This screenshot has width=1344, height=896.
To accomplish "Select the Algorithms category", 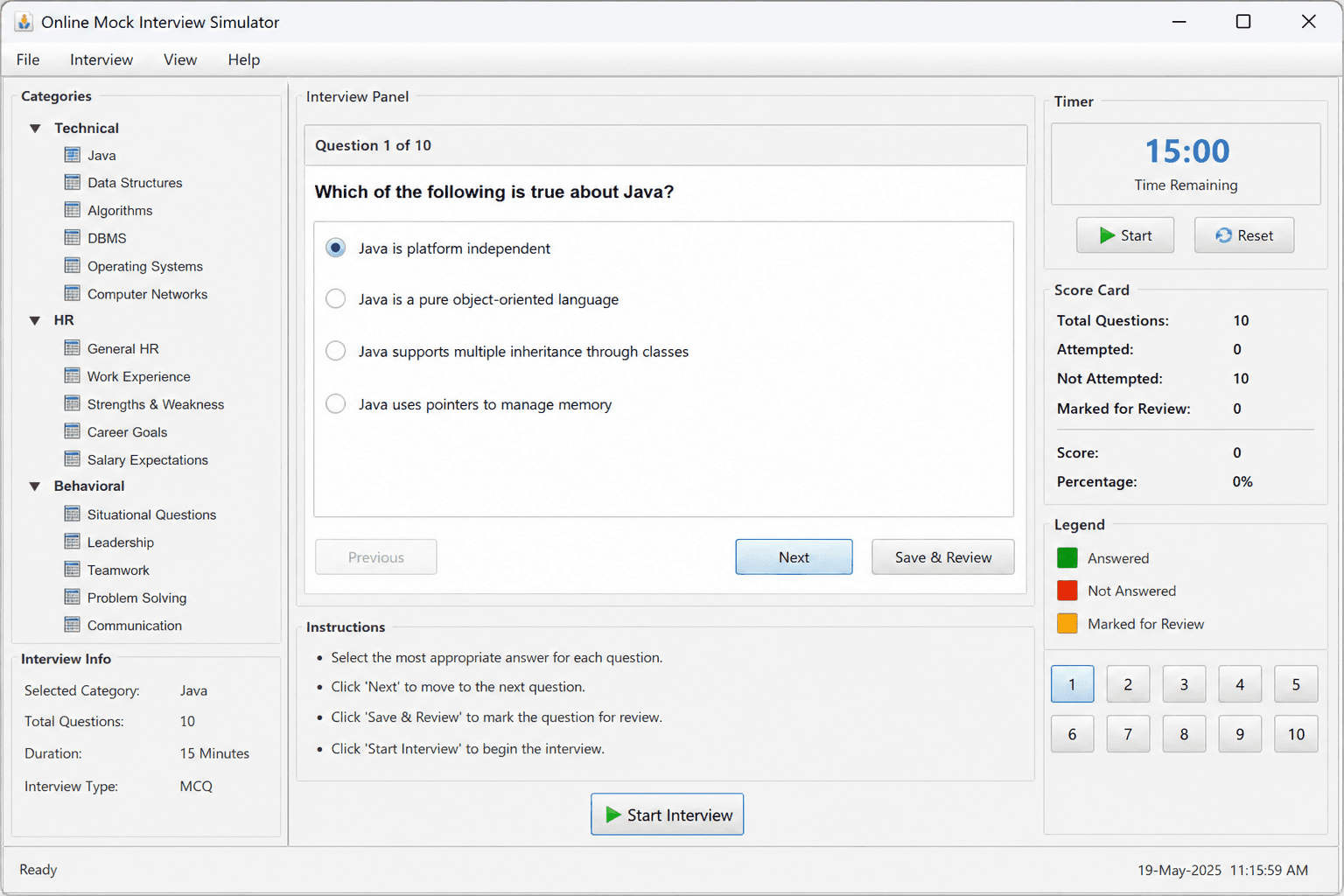I will (x=120, y=211).
